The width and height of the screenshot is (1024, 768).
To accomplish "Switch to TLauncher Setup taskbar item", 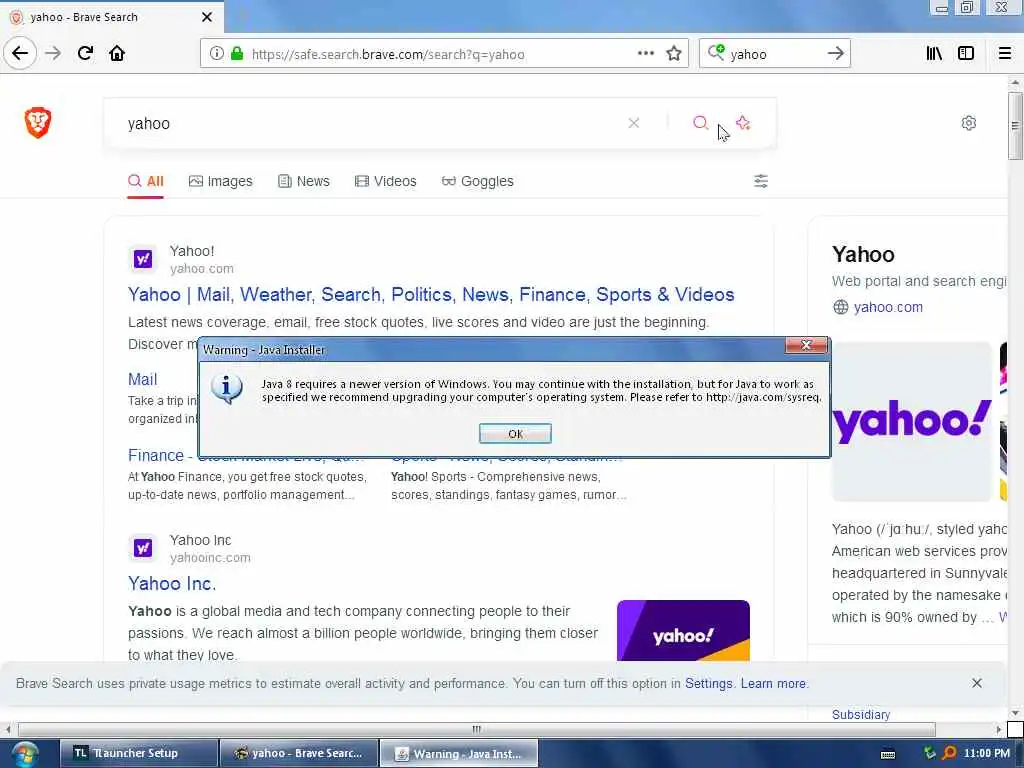I will (x=139, y=754).
